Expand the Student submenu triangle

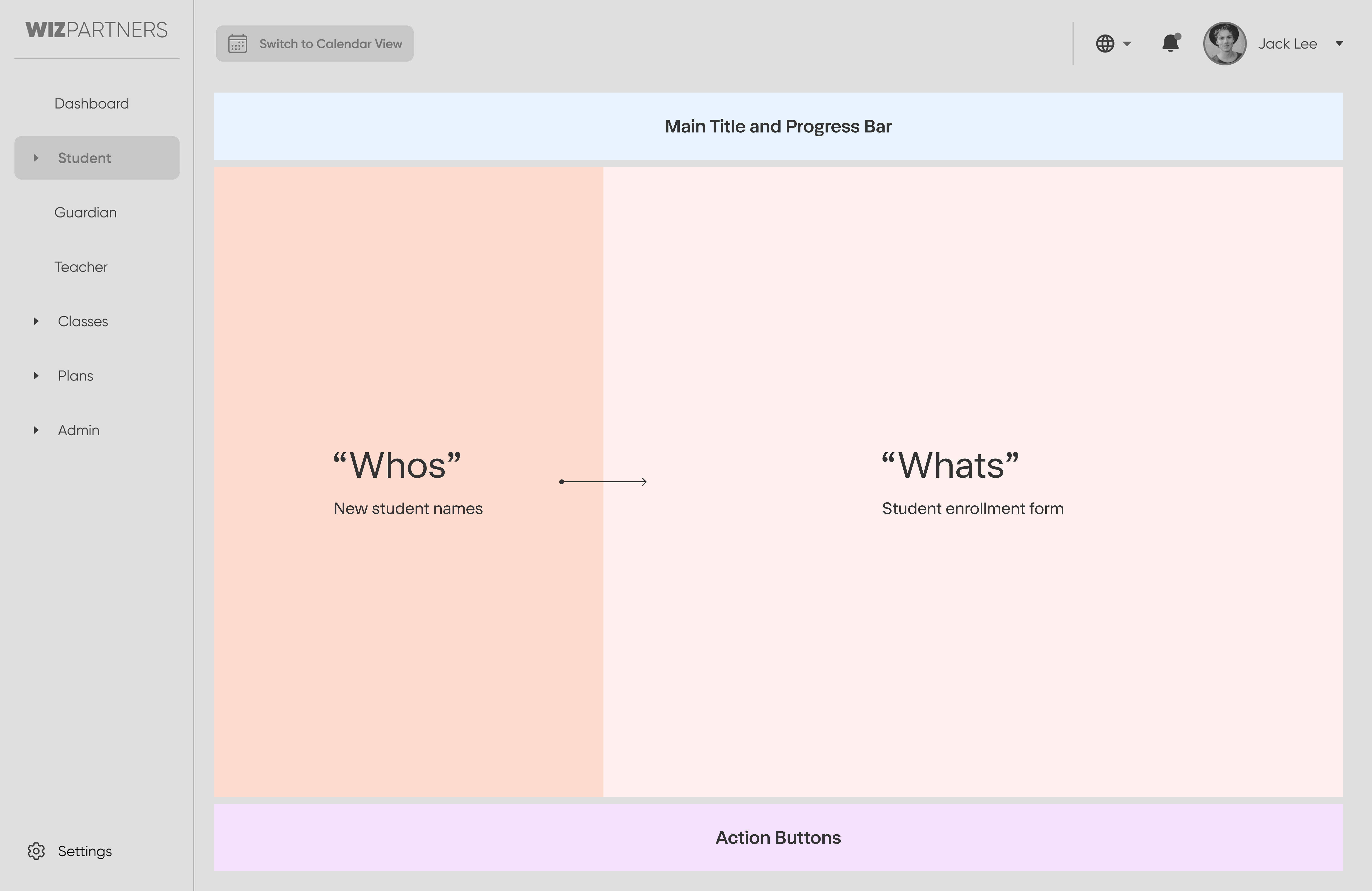[x=36, y=158]
